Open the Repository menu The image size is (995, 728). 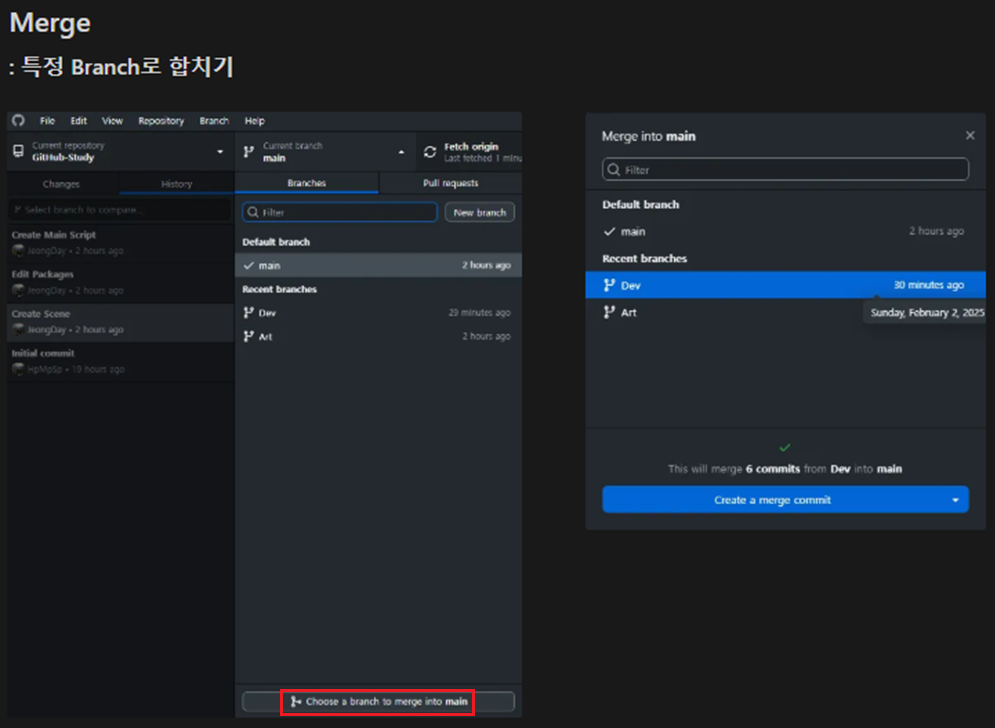[x=161, y=121]
